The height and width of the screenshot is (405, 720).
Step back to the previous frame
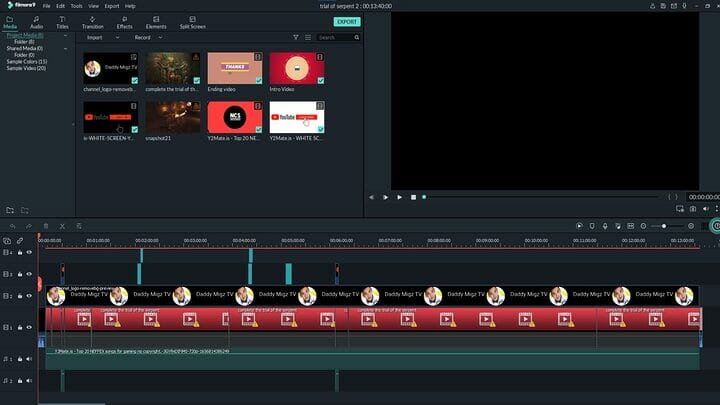tap(371, 197)
